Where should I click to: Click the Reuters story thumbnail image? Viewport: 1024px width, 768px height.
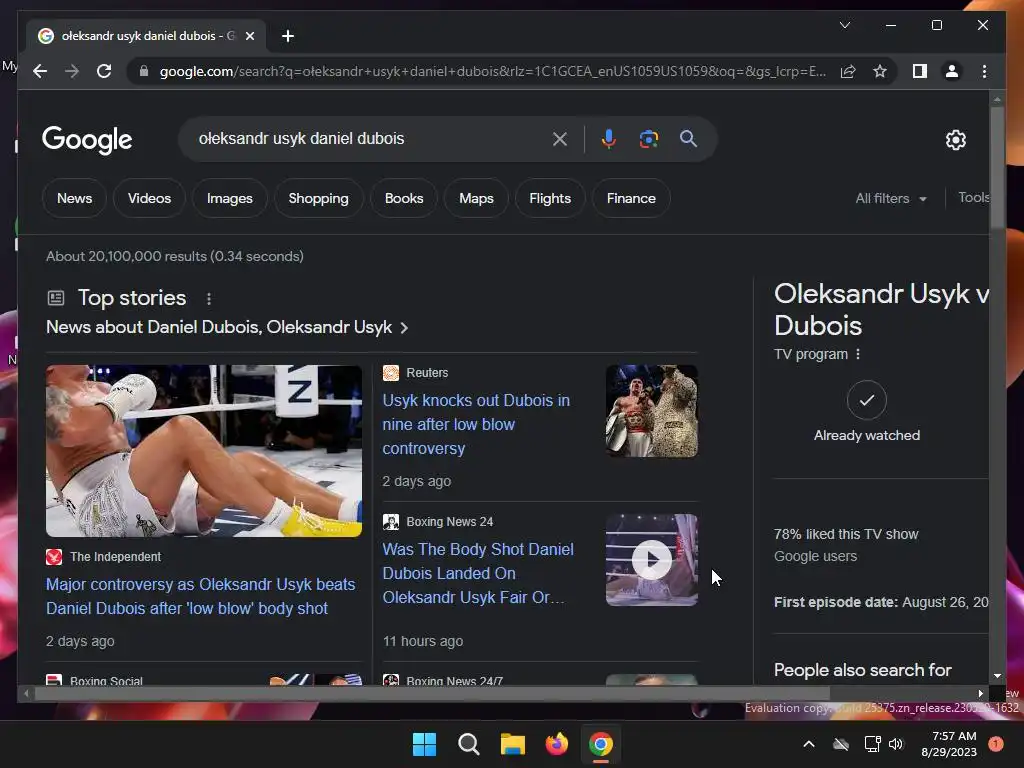click(651, 411)
